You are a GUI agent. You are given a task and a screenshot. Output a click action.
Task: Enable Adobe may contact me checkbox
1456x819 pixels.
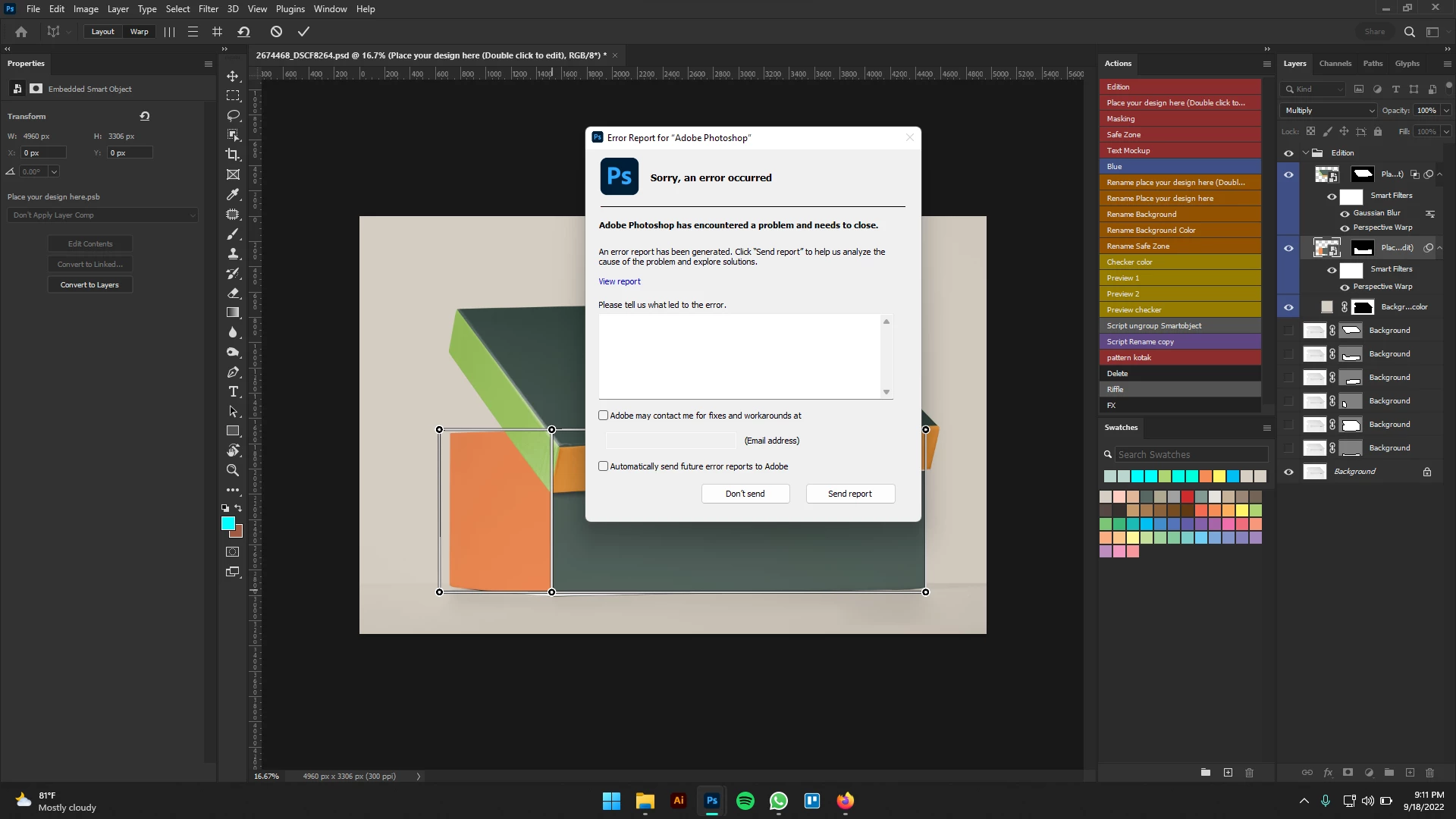pyautogui.click(x=604, y=416)
